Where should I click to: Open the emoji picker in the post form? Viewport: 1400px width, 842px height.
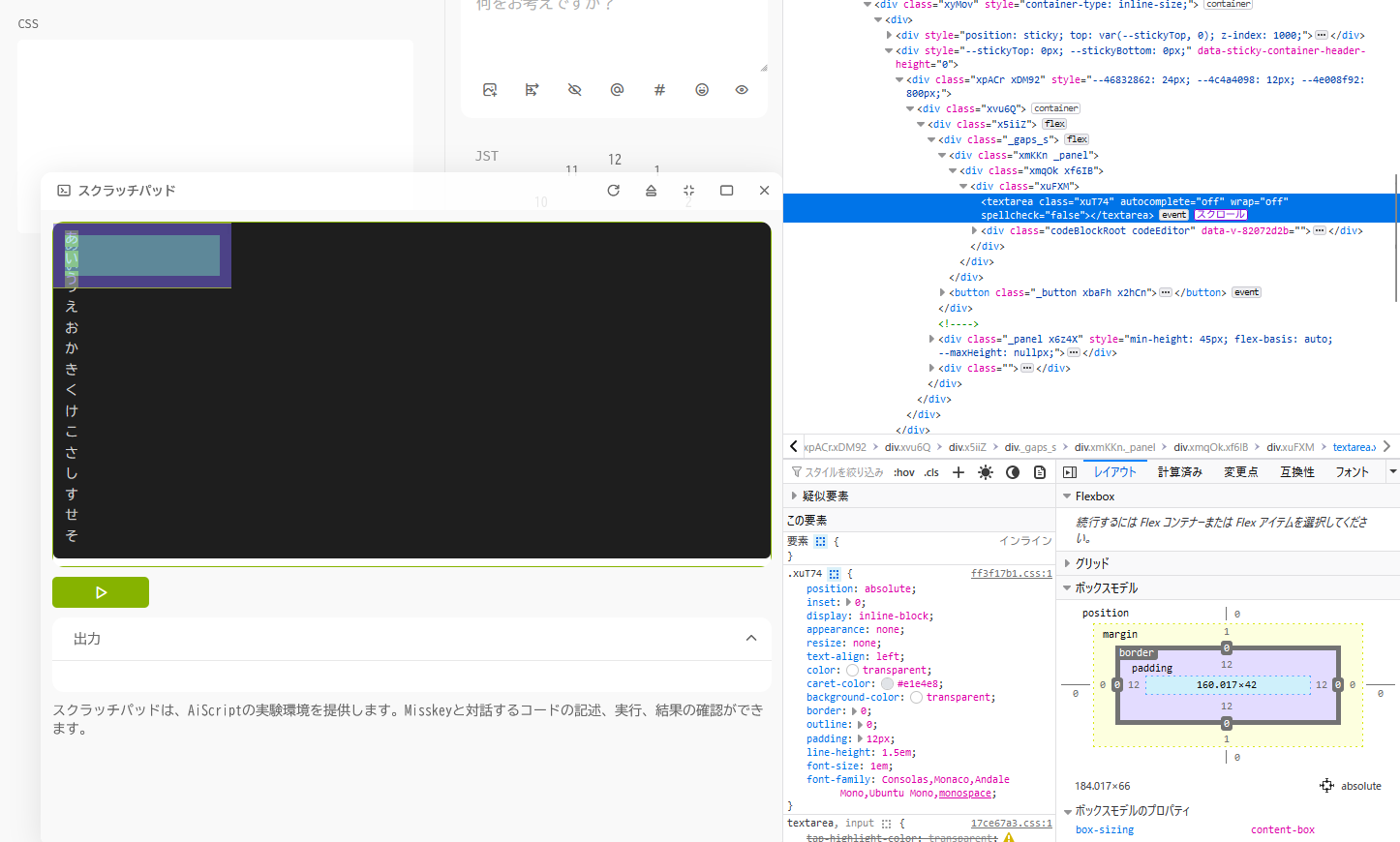point(702,89)
